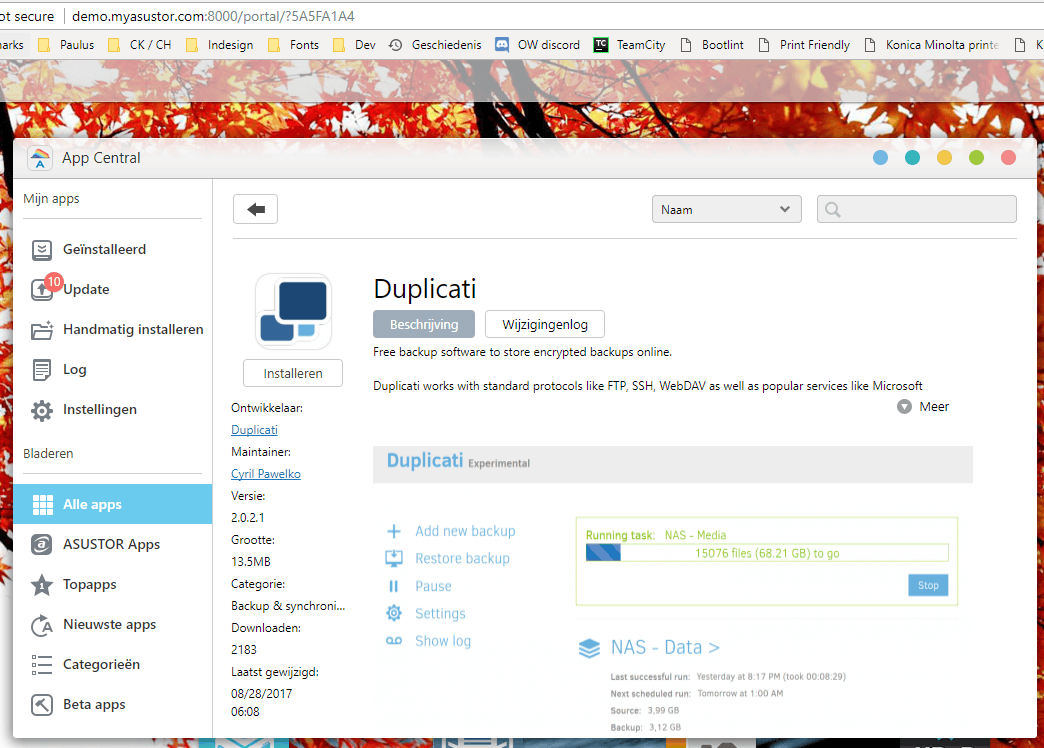Click the Stop button in preview
Viewport: 1044px width, 748px height.
point(928,585)
